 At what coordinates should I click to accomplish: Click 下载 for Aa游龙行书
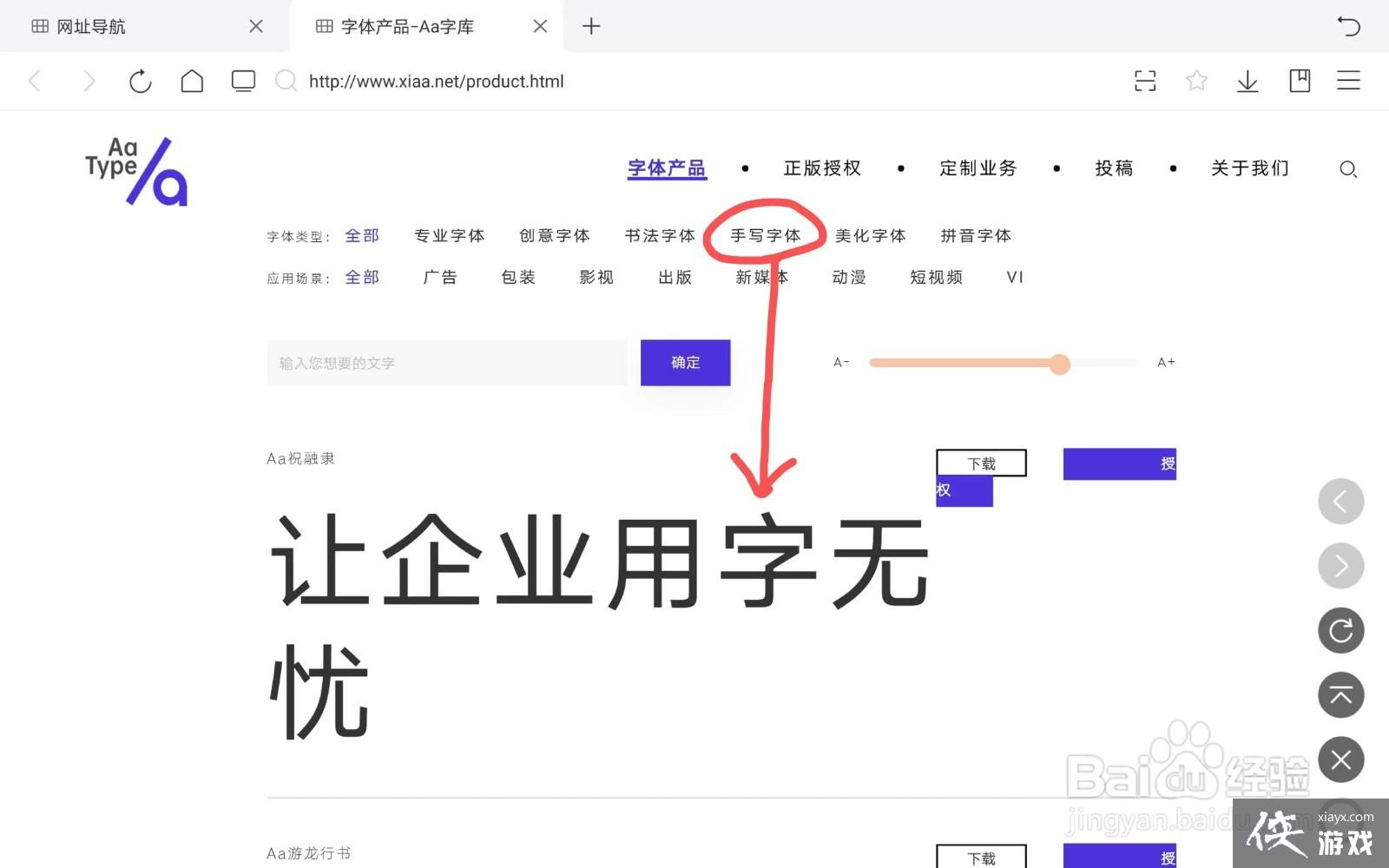(x=982, y=858)
